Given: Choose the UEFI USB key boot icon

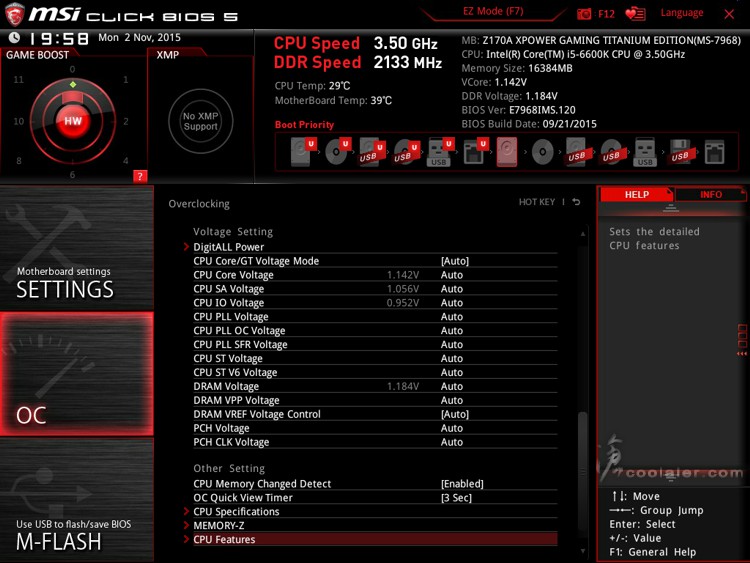Looking at the screenshot, I should click(440, 152).
